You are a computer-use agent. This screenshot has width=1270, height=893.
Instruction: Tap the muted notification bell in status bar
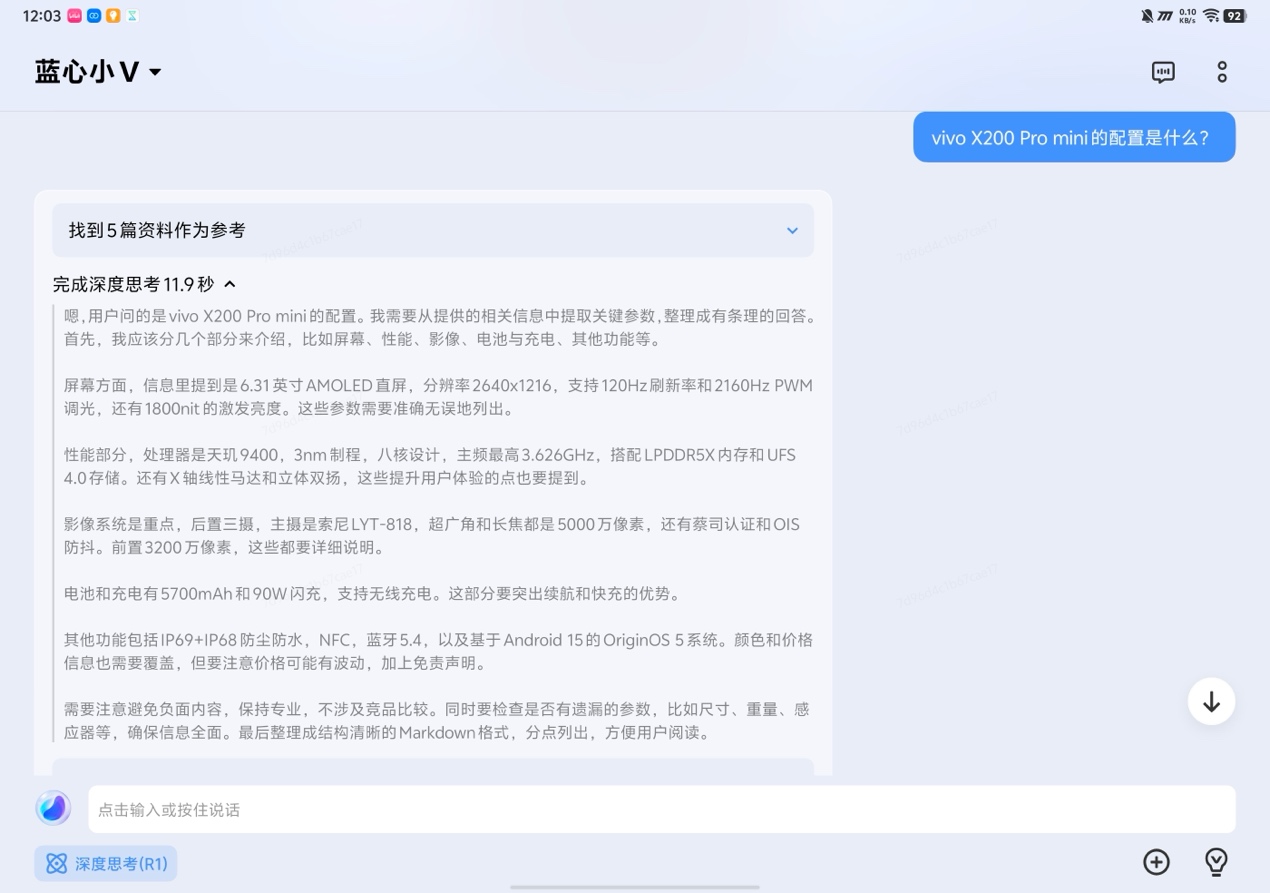(x=1146, y=16)
